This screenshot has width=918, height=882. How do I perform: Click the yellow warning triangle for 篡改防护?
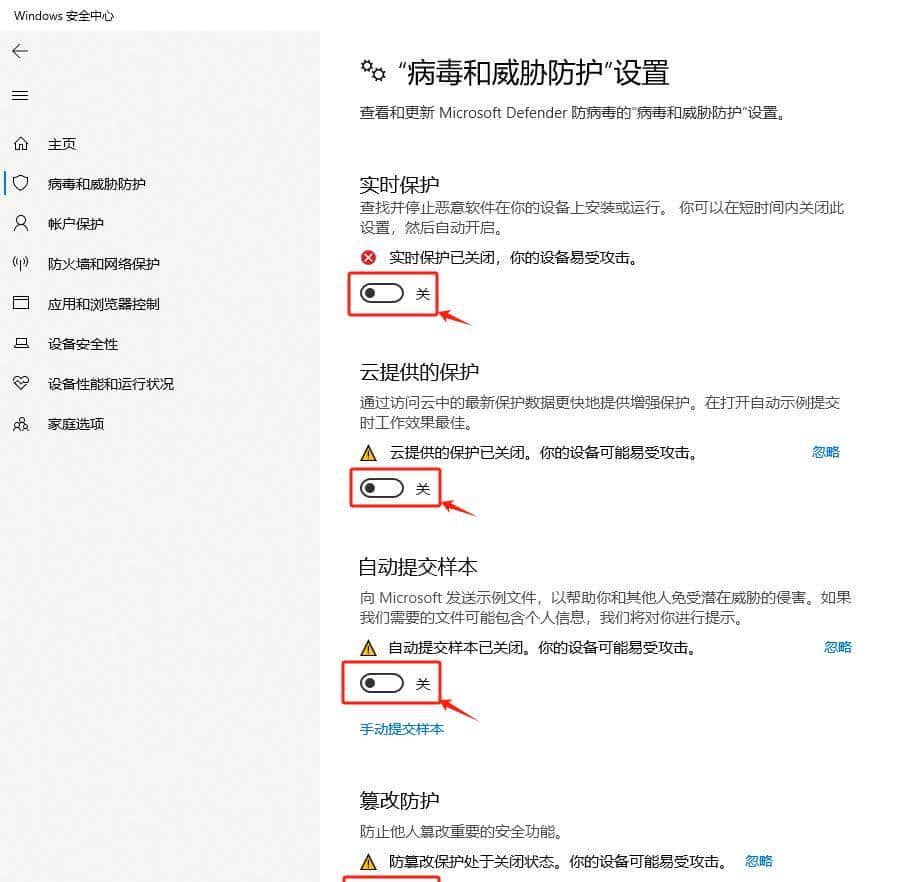coord(366,860)
